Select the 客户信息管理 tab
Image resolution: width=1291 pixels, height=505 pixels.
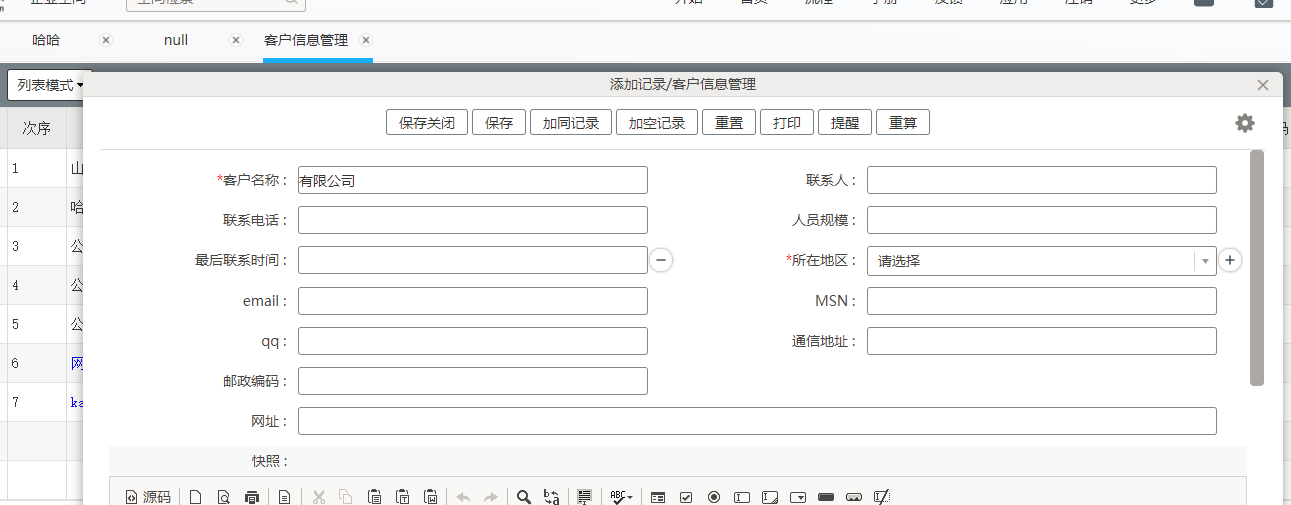pos(306,40)
